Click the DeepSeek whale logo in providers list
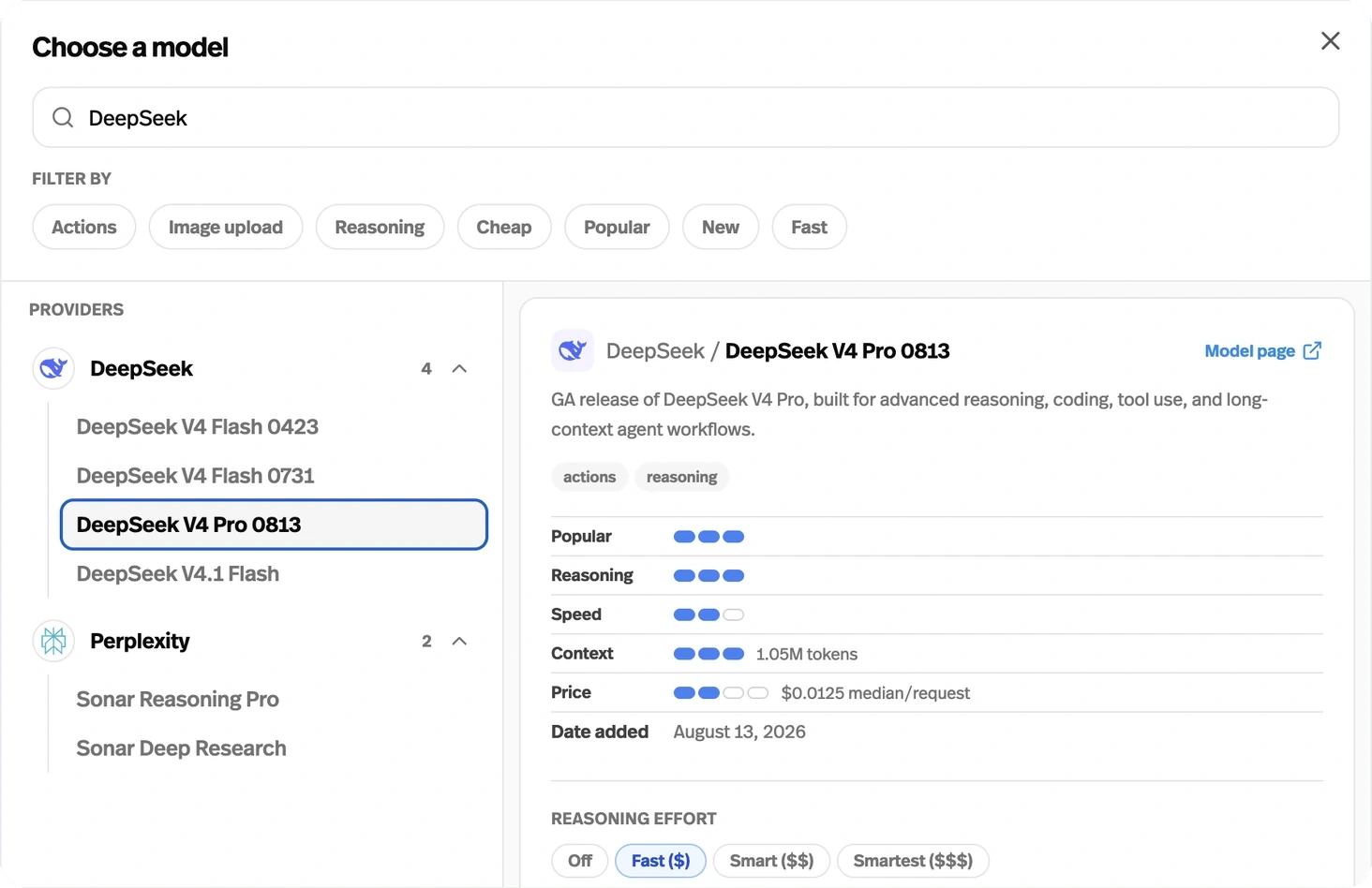The width and height of the screenshot is (1372, 888). coord(53,368)
